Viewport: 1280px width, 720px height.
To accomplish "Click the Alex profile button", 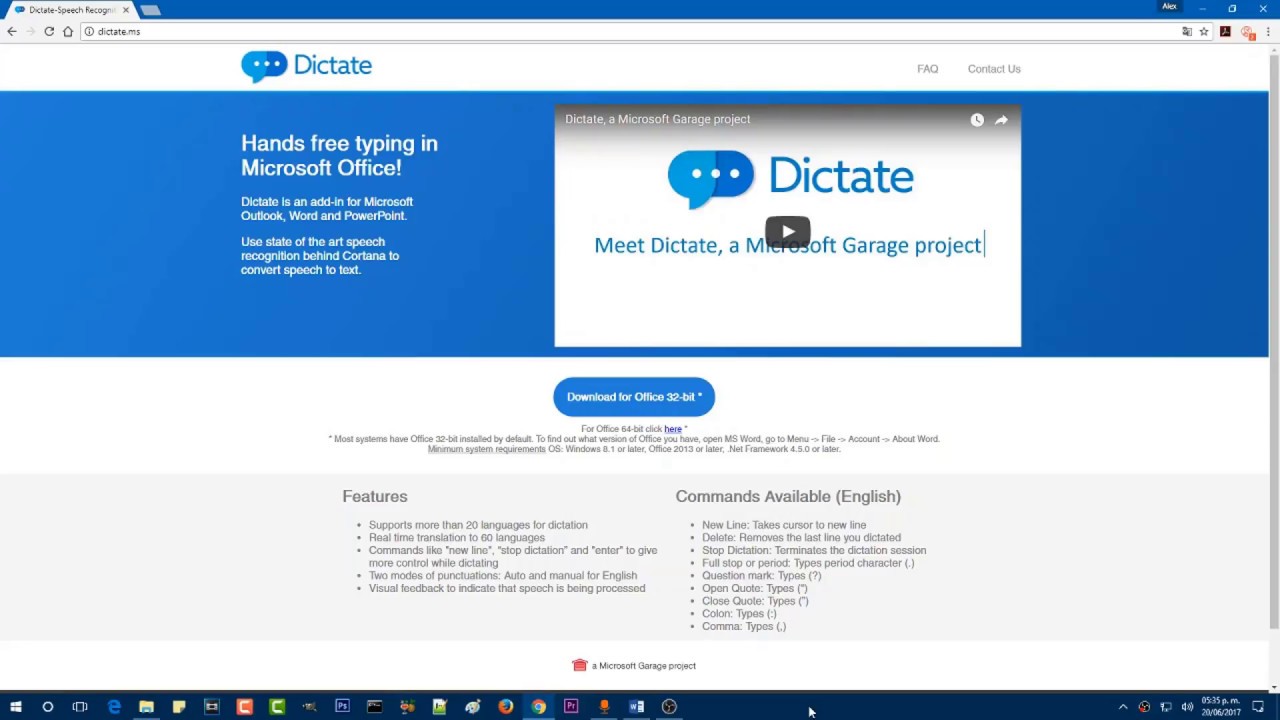I will click(x=1169, y=7).
